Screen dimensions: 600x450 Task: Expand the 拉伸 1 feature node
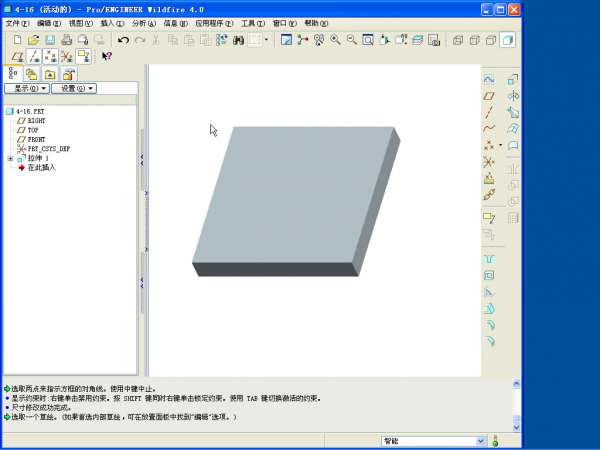coord(10,158)
